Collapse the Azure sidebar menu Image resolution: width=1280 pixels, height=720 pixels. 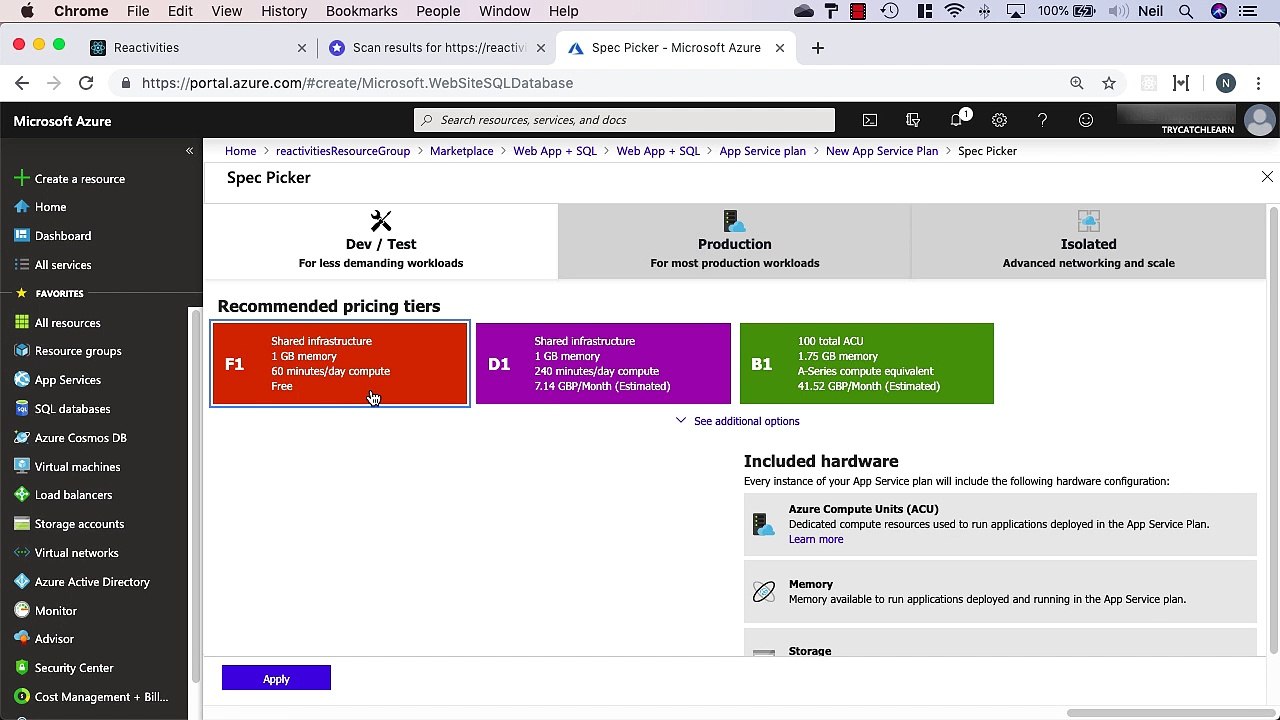pos(189,151)
